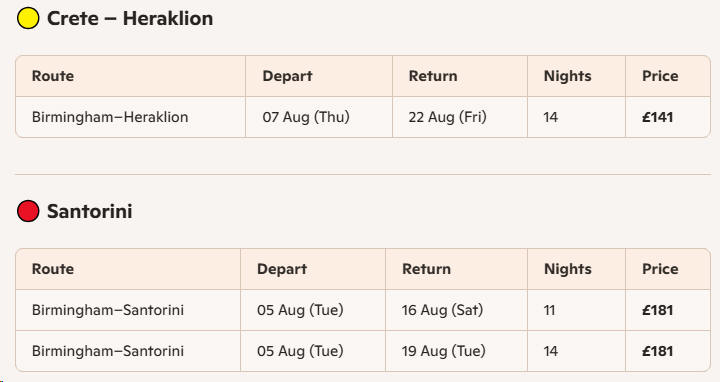
Task: Select the 16 Aug (Sat) return date
Action: point(443,310)
